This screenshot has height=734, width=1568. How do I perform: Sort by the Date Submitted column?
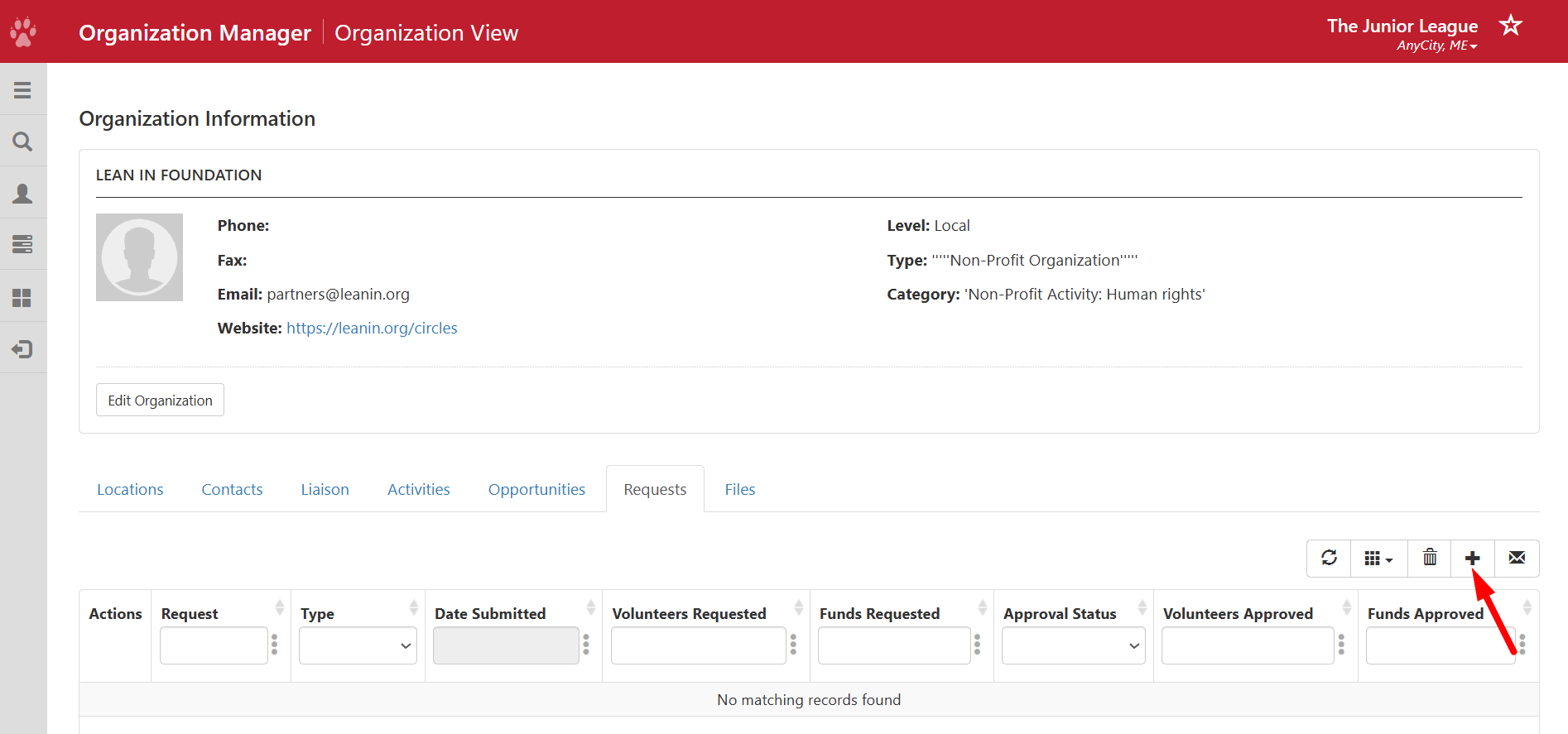click(591, 608)
